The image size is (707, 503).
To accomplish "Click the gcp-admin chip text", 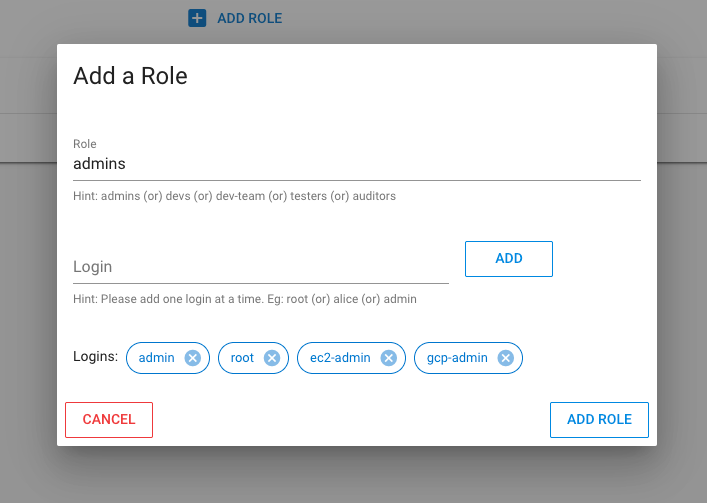I will (x=455, y=358).
